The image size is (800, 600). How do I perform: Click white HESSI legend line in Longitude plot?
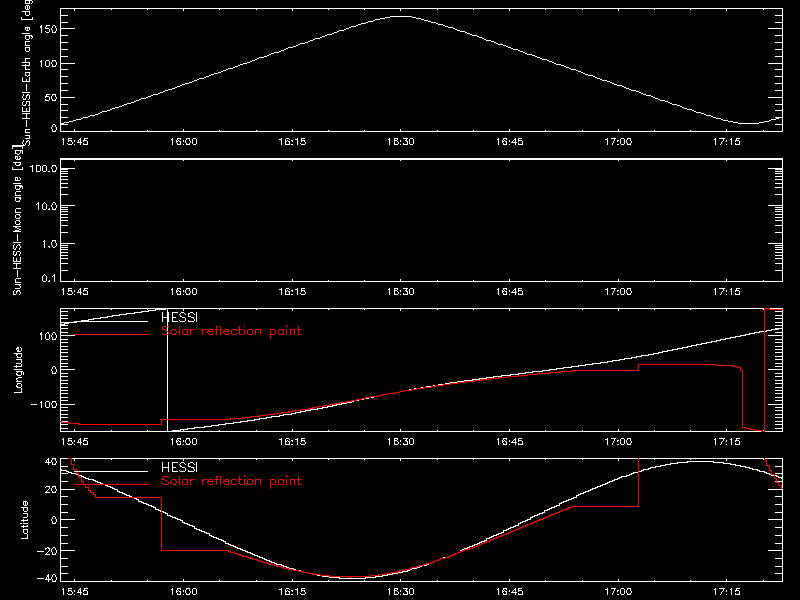click(x=111, y=321)
